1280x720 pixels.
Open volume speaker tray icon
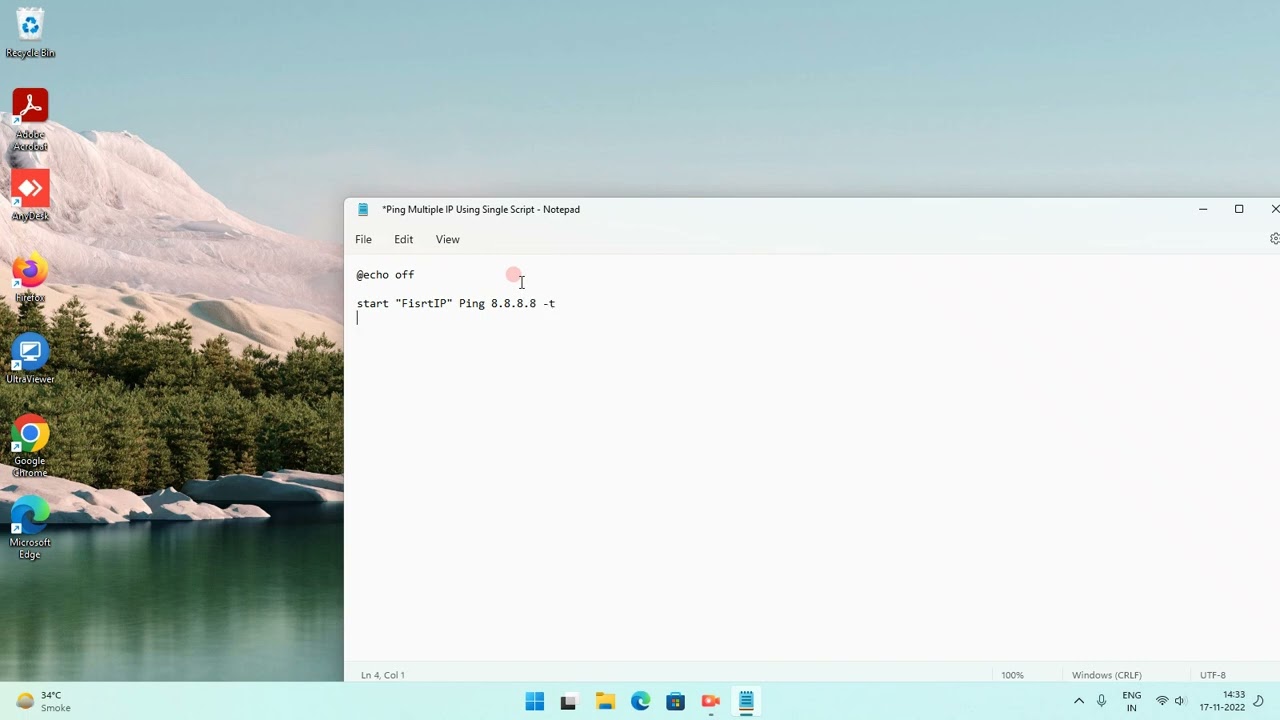(1180, 701)
